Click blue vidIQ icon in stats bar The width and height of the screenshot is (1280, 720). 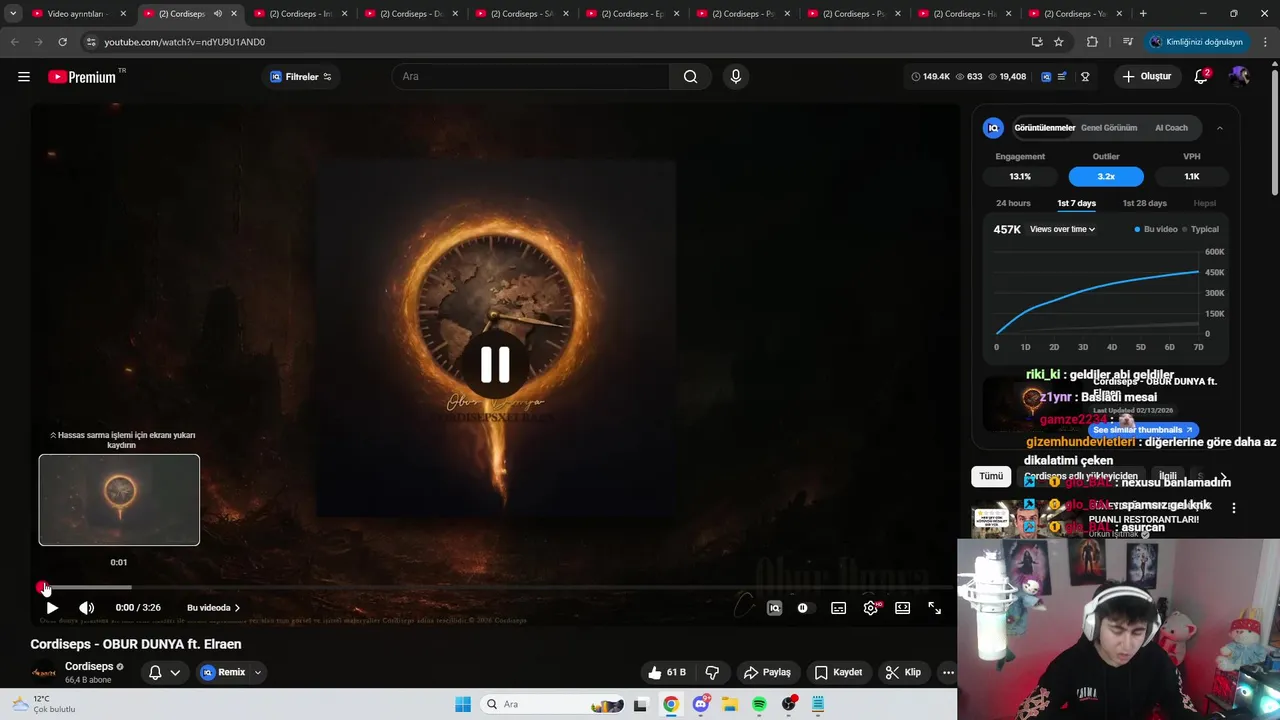pyautogui.click(x=1046, y=77)
